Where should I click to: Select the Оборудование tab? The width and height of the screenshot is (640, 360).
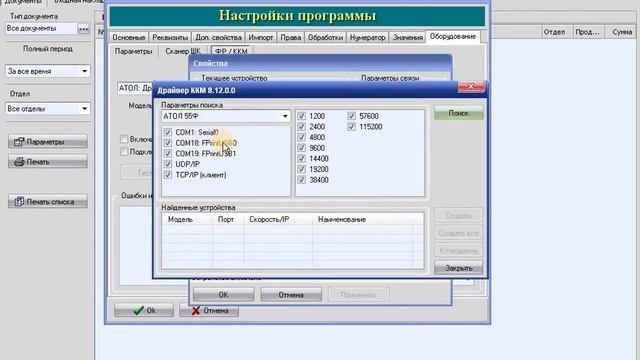pos(453,37)
